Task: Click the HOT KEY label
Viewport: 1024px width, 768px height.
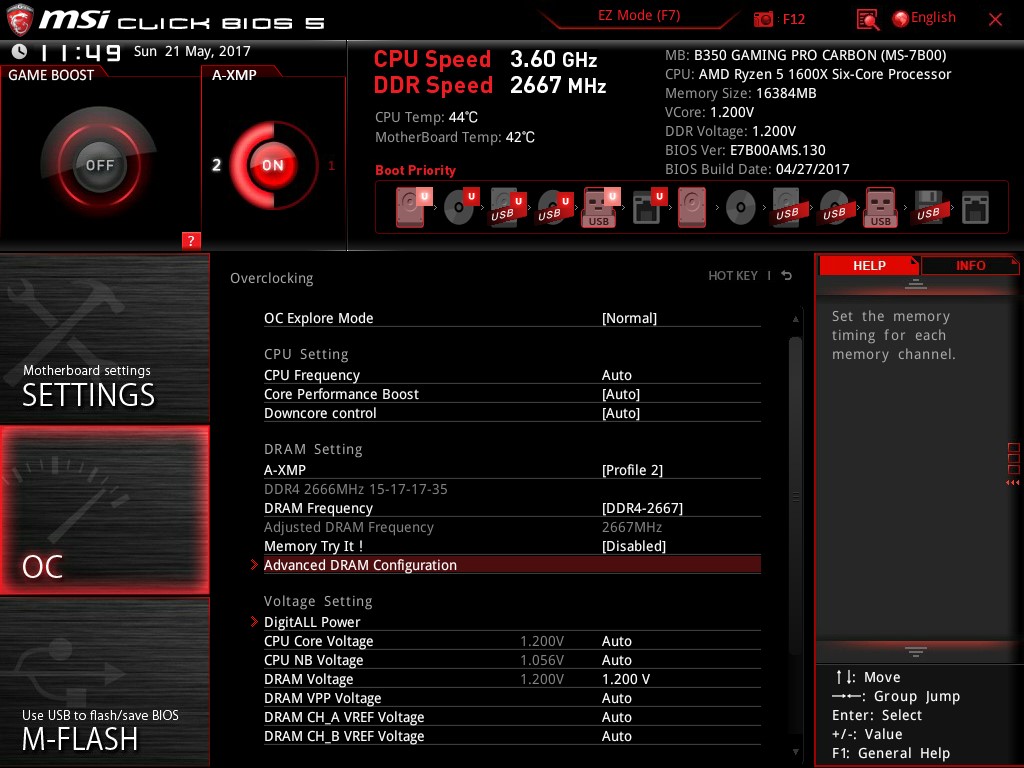Action: tap(733, 276)
